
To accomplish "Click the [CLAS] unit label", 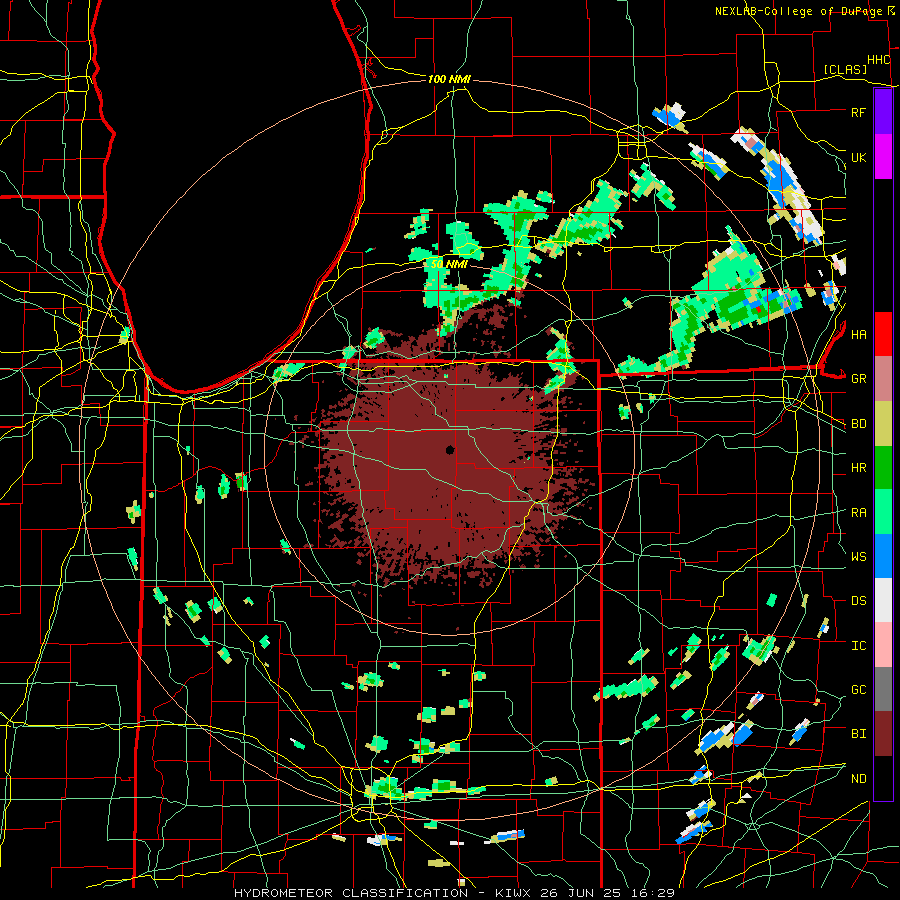I will pos(845,69).
